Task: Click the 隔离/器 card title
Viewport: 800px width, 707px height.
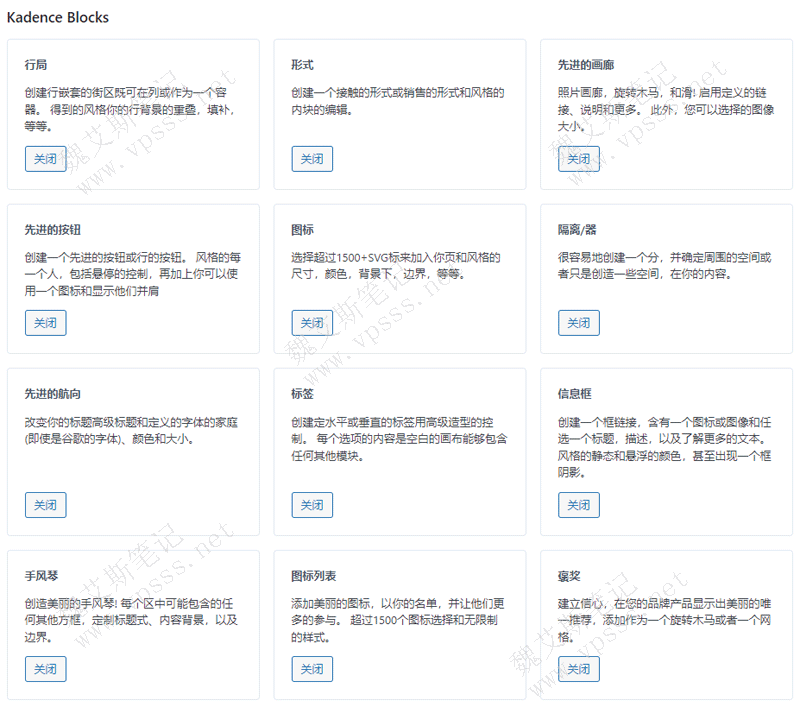Action: (577, 230)
